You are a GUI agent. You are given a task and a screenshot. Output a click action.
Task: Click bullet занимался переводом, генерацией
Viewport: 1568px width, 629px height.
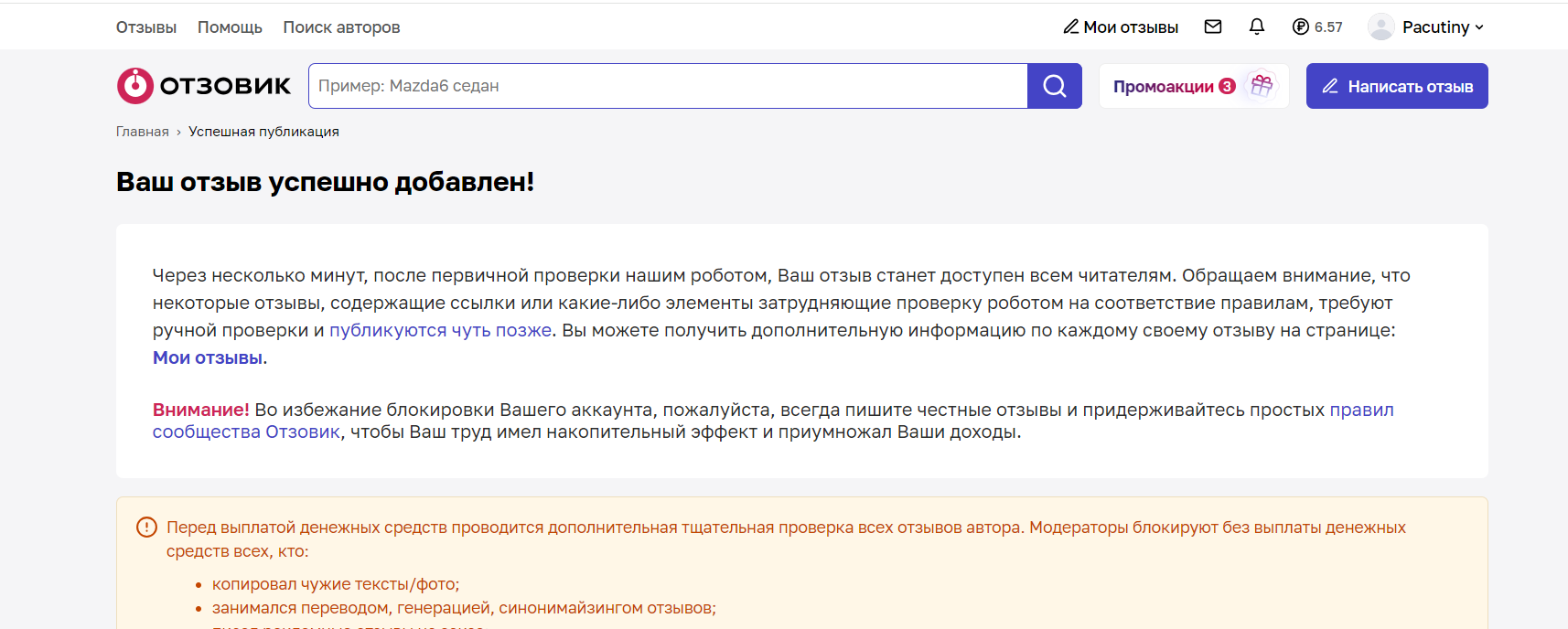[x=464, y=608]
